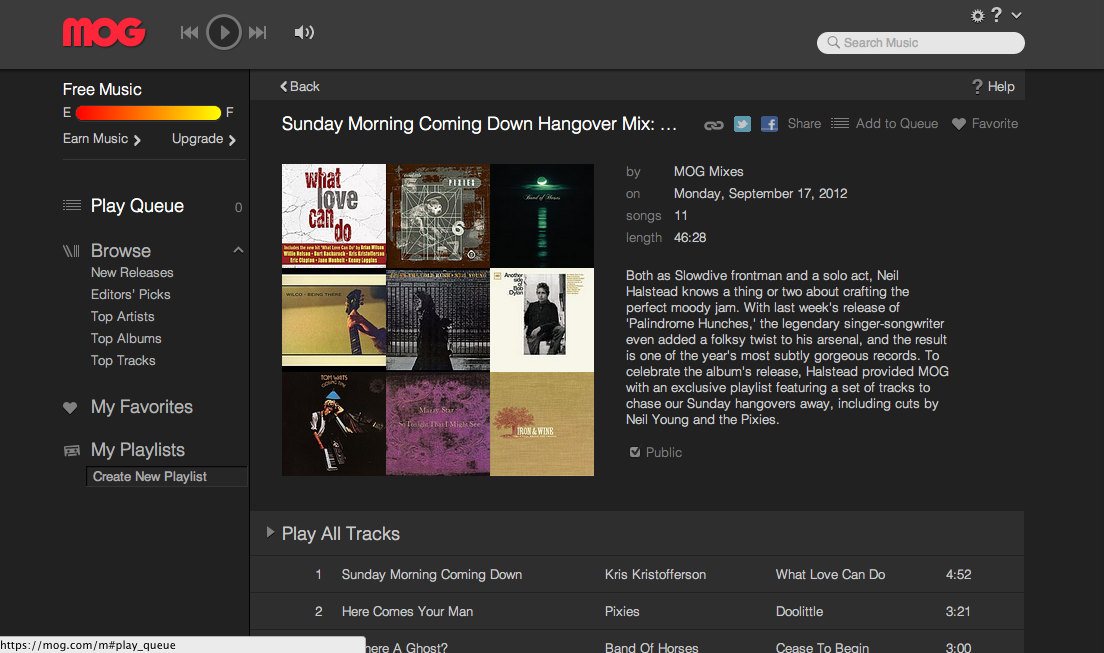Viewport: 1104px width, 653px height.
Task: Click the MOG logo
Action: click(104, 32)
